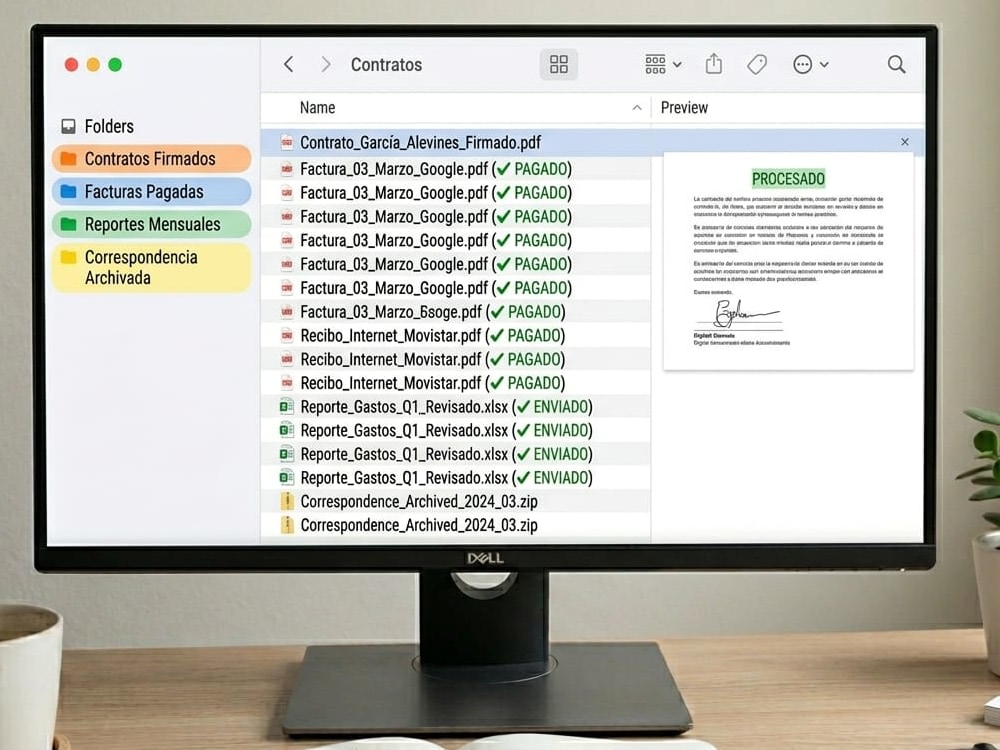Click the green Reportes Mensuales folder icon
The image size is (1000, 750).
pyautogui.click(x=68, y=224)
